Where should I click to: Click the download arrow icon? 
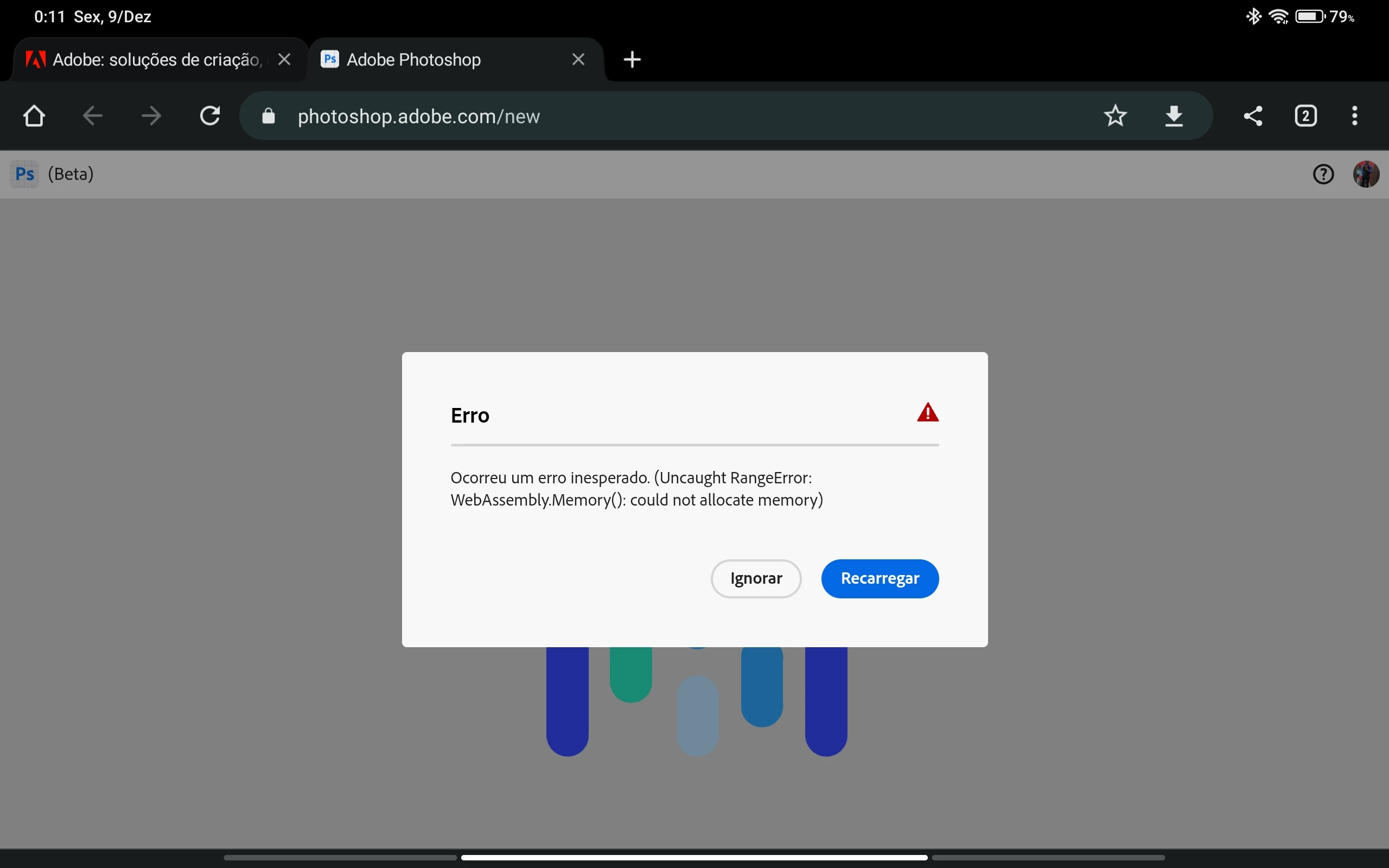pyautogui.click(x=1174, y=116)
